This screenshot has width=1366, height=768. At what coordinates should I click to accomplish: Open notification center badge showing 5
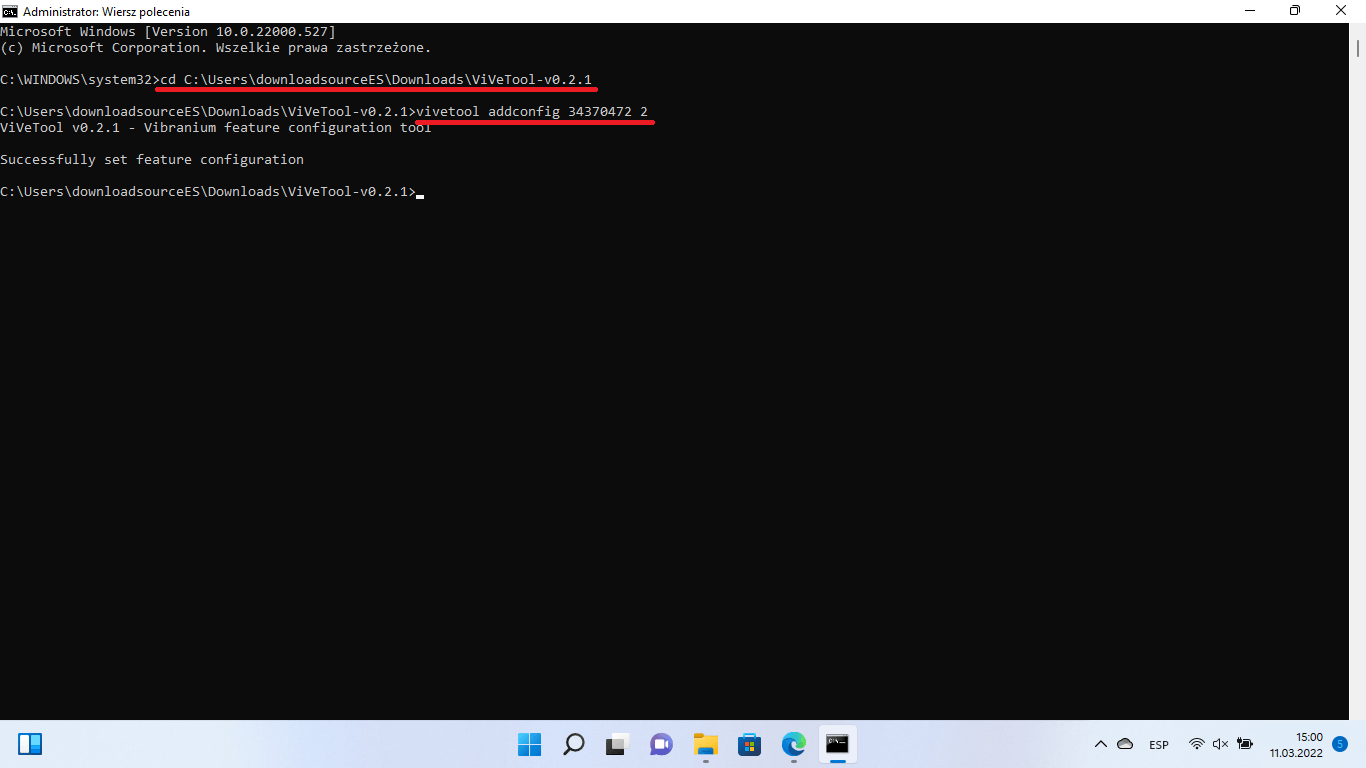(1341, 744)
